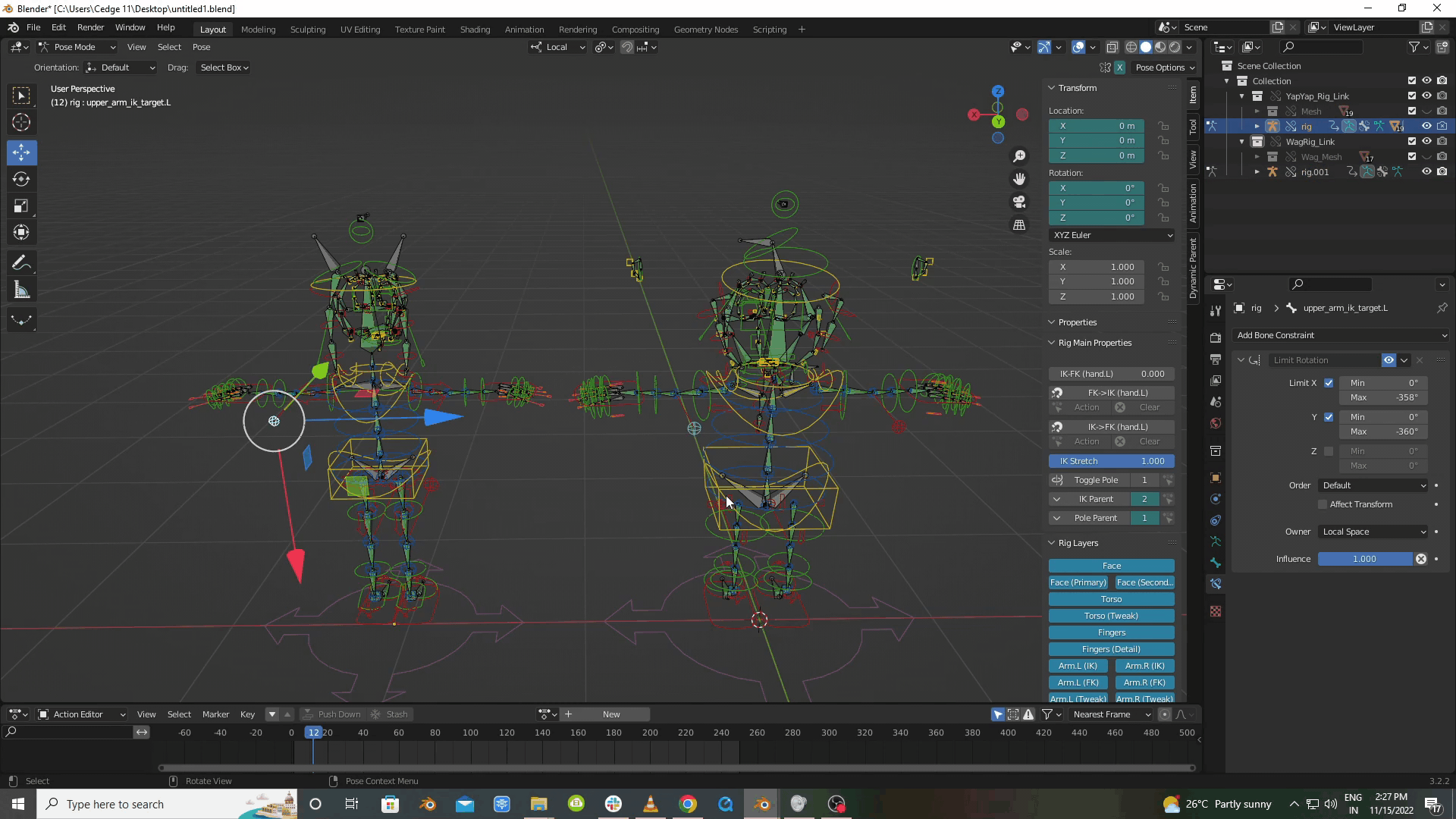Click the pan view hand icon
This screenshot has height=819, width=1456.
click(x=1019, y=179)
